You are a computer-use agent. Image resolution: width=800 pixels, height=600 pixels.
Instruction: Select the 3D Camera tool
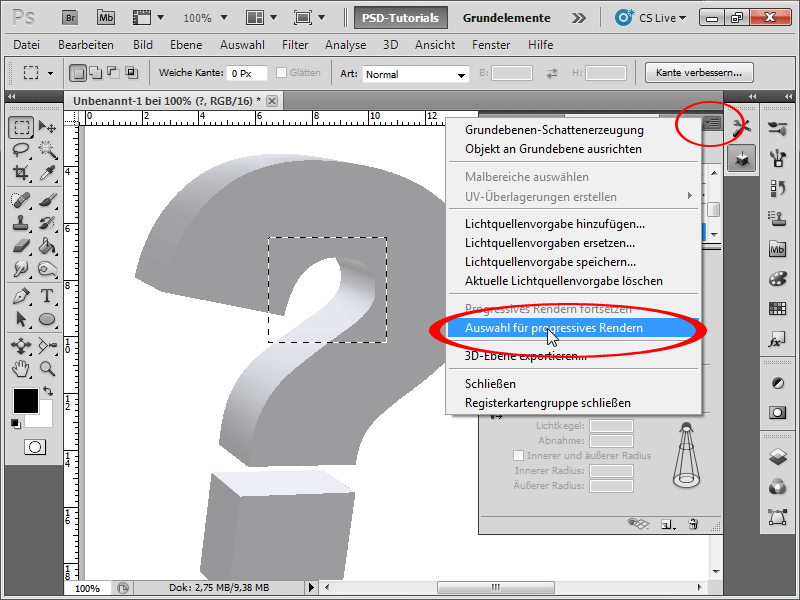47,346
